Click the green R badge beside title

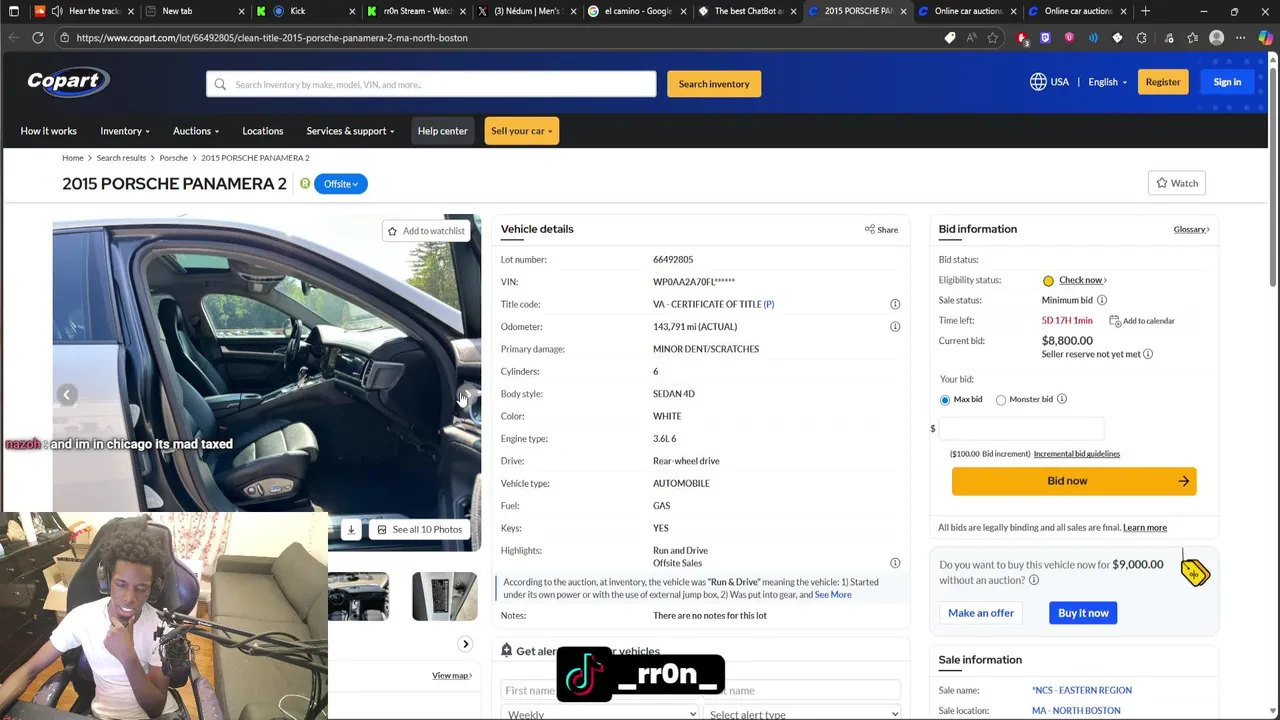coord(305,184)
